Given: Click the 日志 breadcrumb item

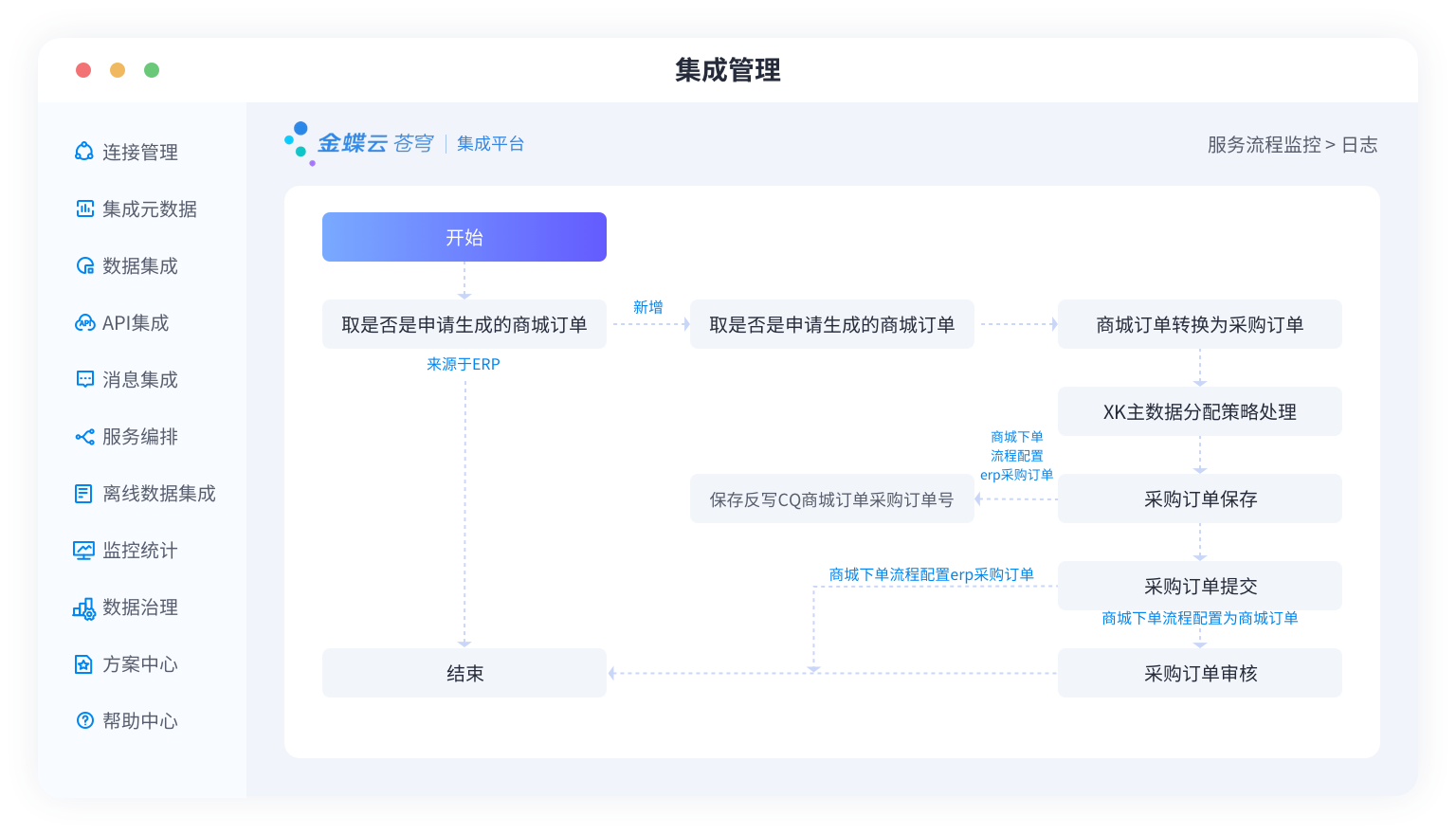Looking at the screenshot, I should [x=1359, y=145].
